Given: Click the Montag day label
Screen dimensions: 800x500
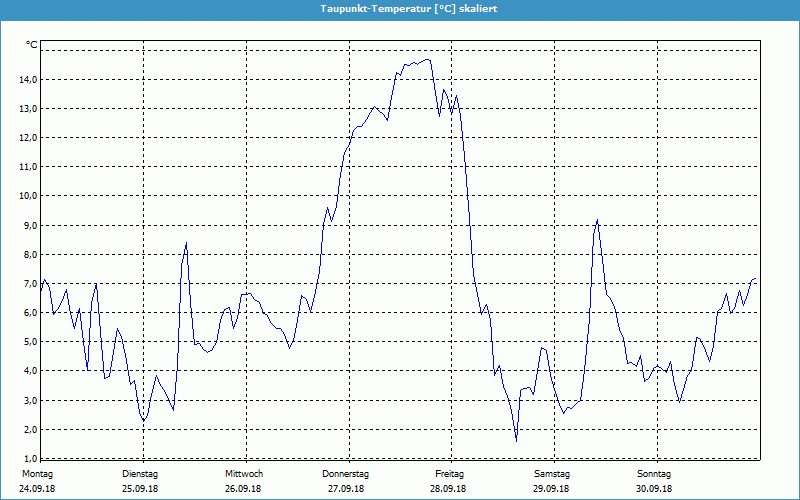Looking at the screenshot, I should (37, 474).
